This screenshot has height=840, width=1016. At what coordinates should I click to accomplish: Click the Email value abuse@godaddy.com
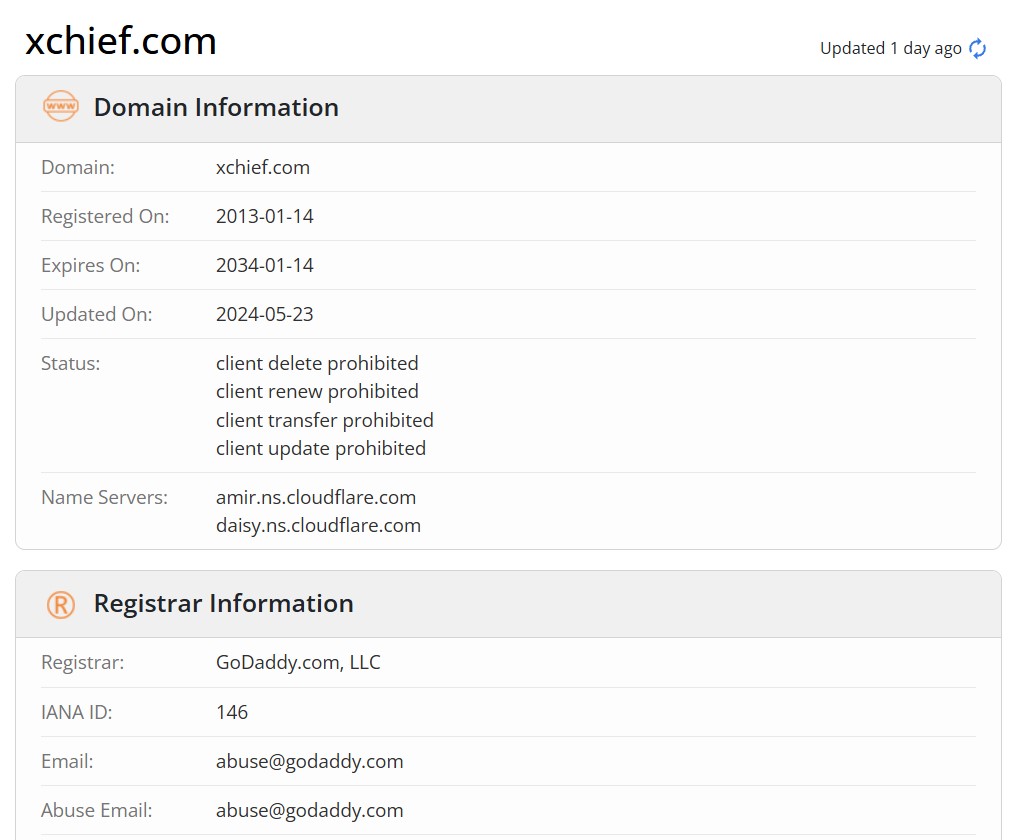309,762
